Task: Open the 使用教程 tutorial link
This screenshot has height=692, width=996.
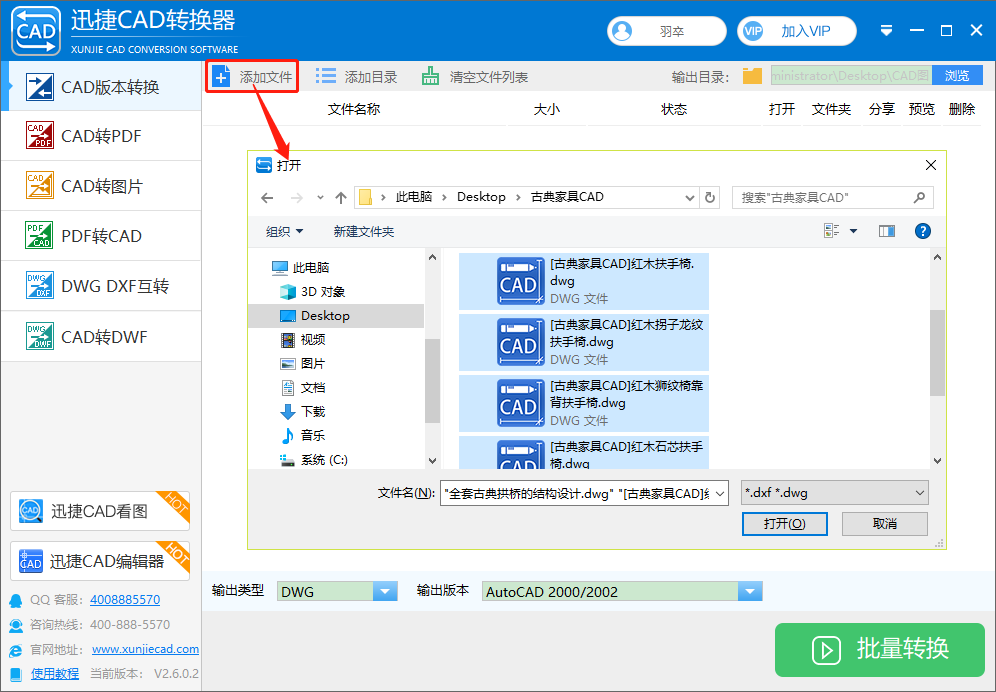Action: tap(55, 673)
